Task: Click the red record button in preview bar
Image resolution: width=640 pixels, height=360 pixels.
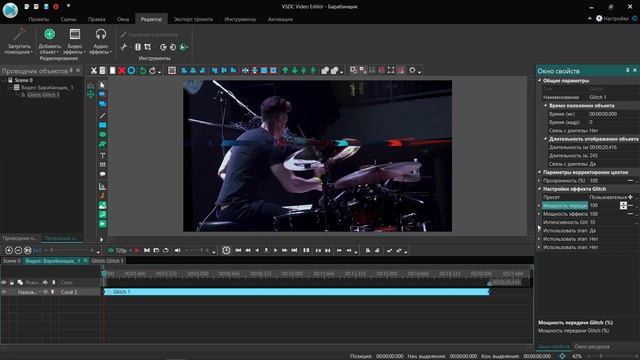Action: pos(137,250)
